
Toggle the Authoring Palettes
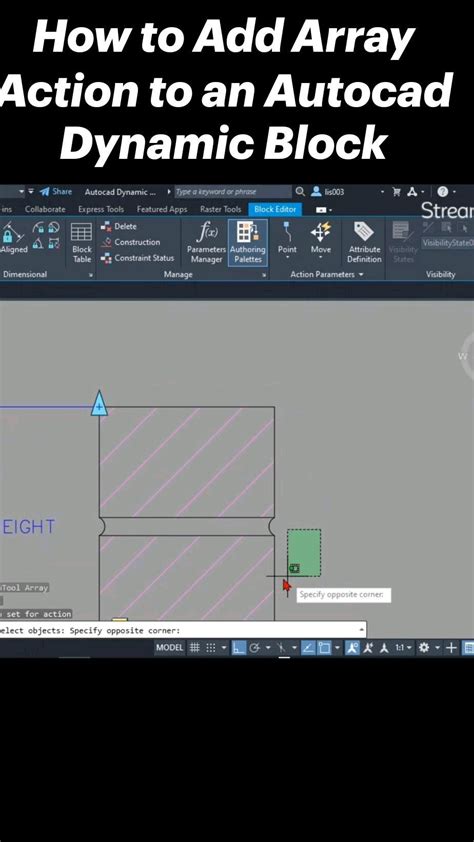coord(247,242)
